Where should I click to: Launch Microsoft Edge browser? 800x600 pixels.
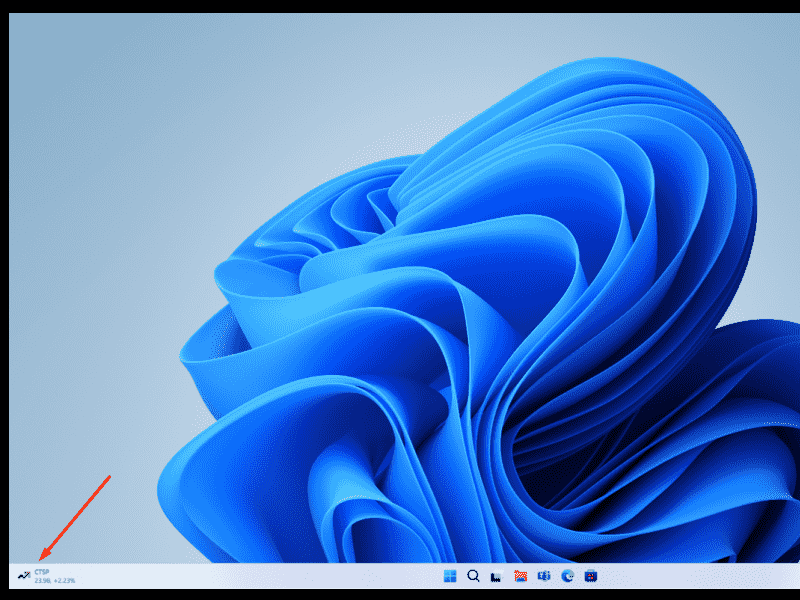pyautogui.click(x=567, y=576)
